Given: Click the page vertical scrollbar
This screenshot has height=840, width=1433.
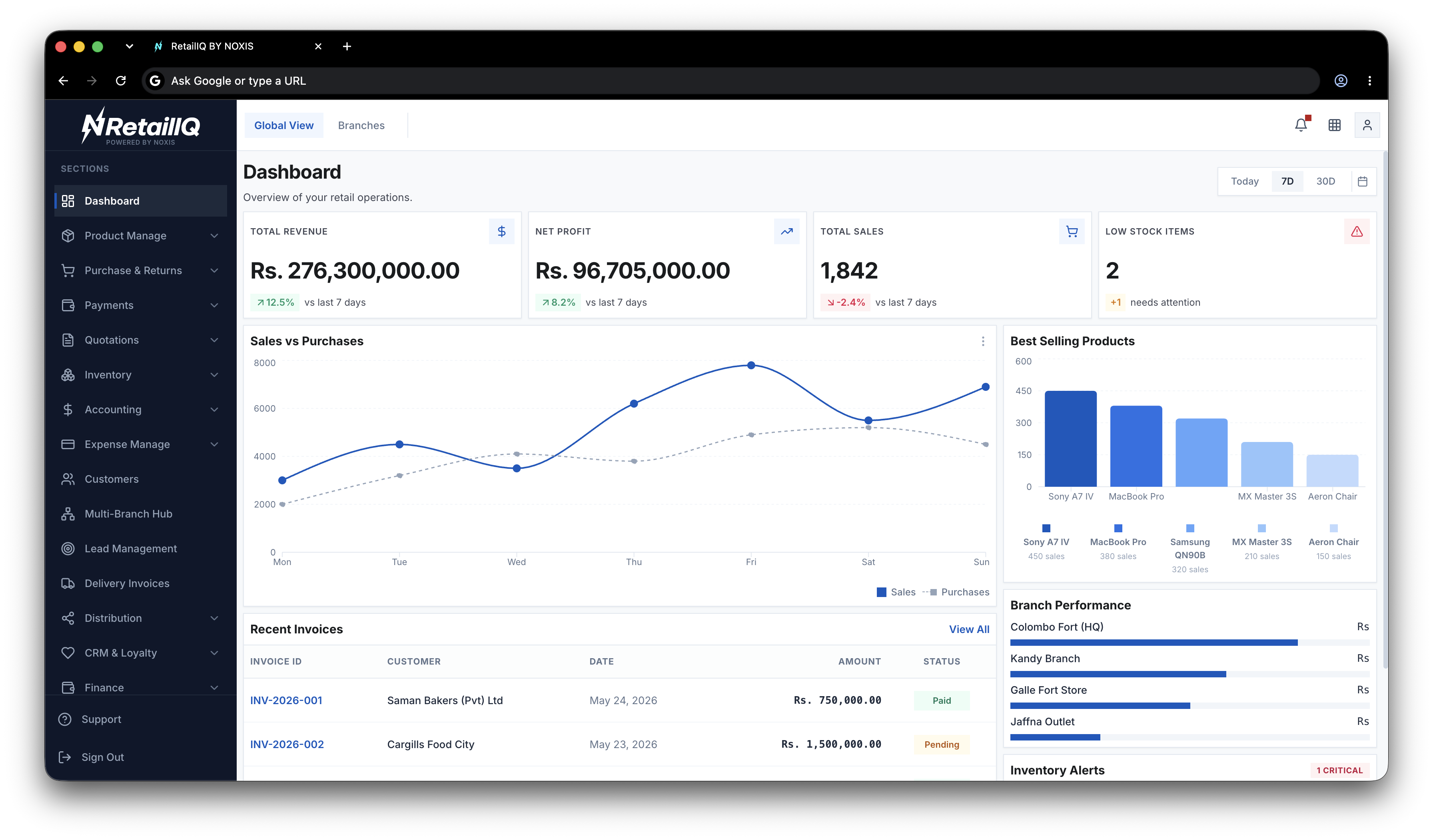Looking at the screenshot, I should [1385, 409].
